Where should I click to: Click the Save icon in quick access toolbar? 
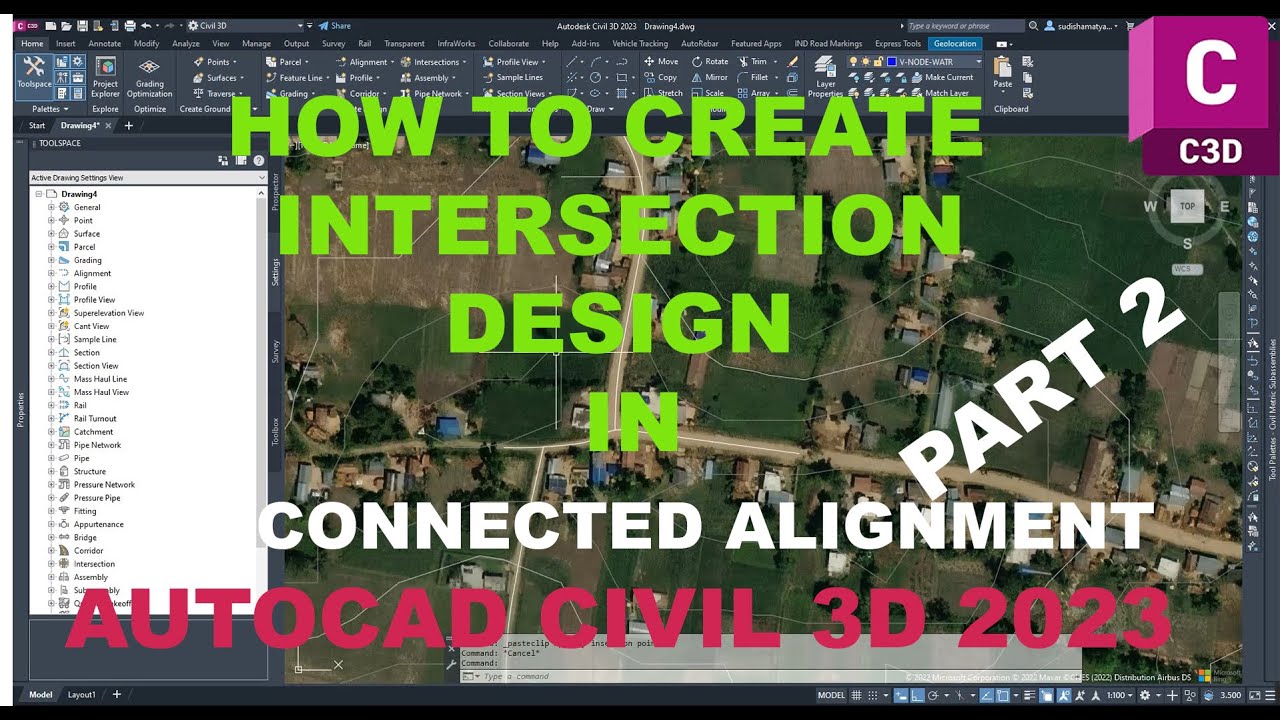[80, 25]
